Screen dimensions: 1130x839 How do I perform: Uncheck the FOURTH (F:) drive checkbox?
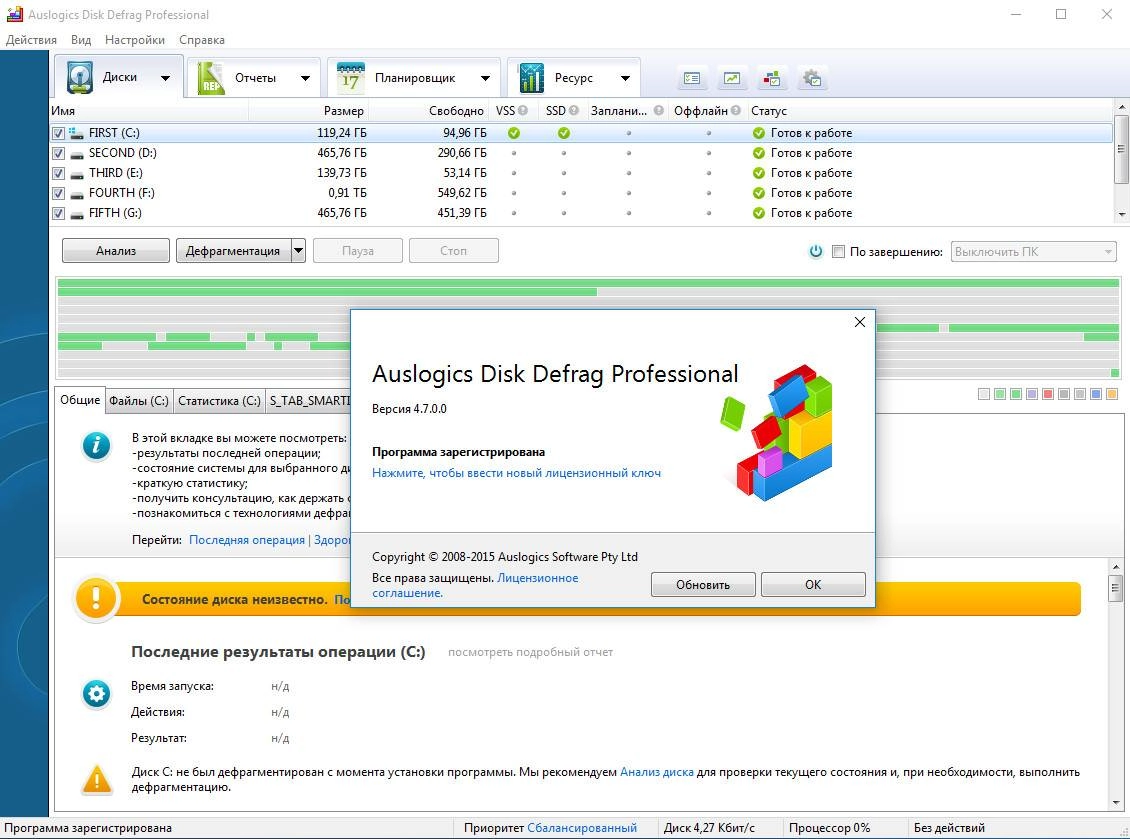tap(58, 194)
